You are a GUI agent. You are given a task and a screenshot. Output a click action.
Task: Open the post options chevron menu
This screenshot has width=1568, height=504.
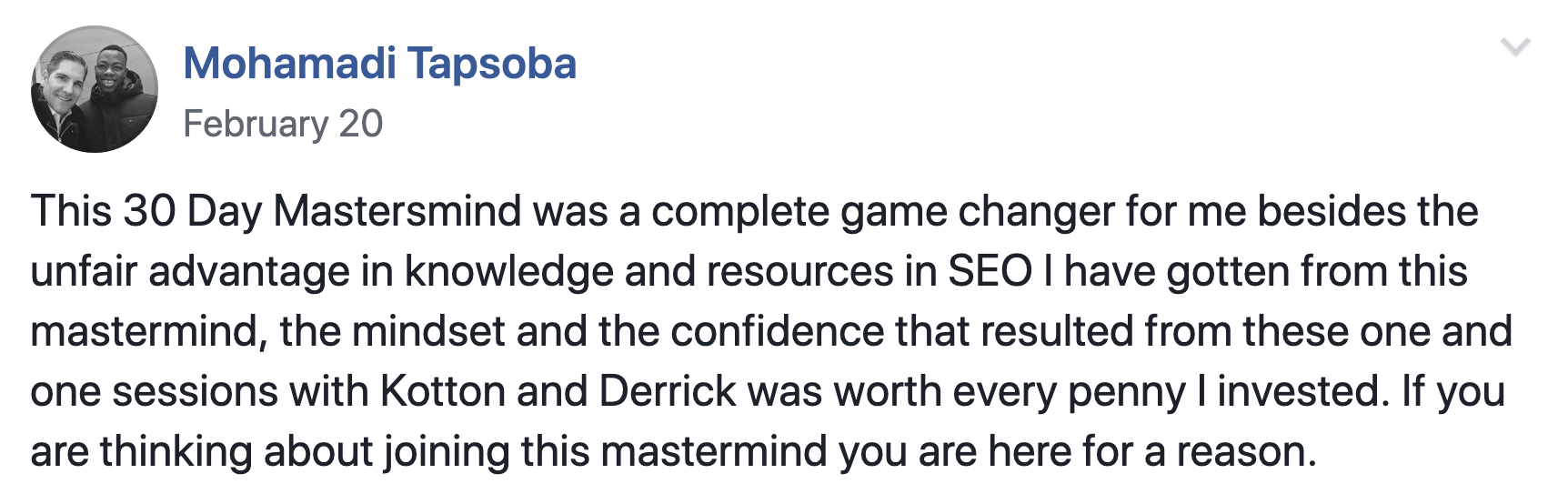(x=1515, y=46)
